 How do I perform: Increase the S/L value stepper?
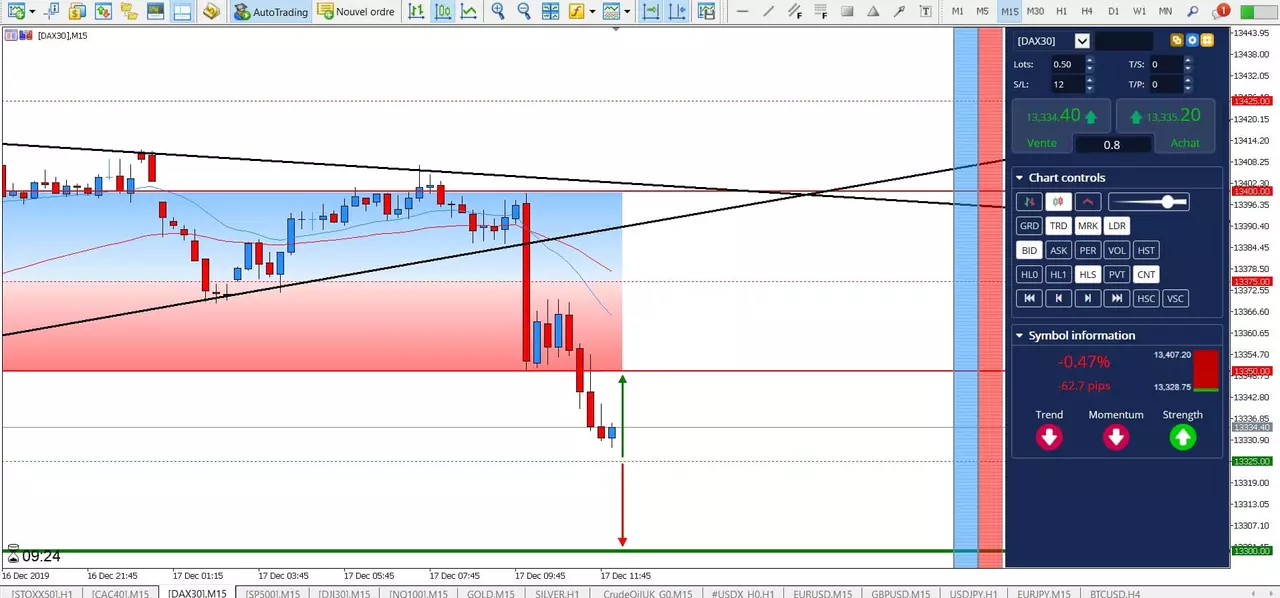pyautogui.click(x=1089, y=80)
